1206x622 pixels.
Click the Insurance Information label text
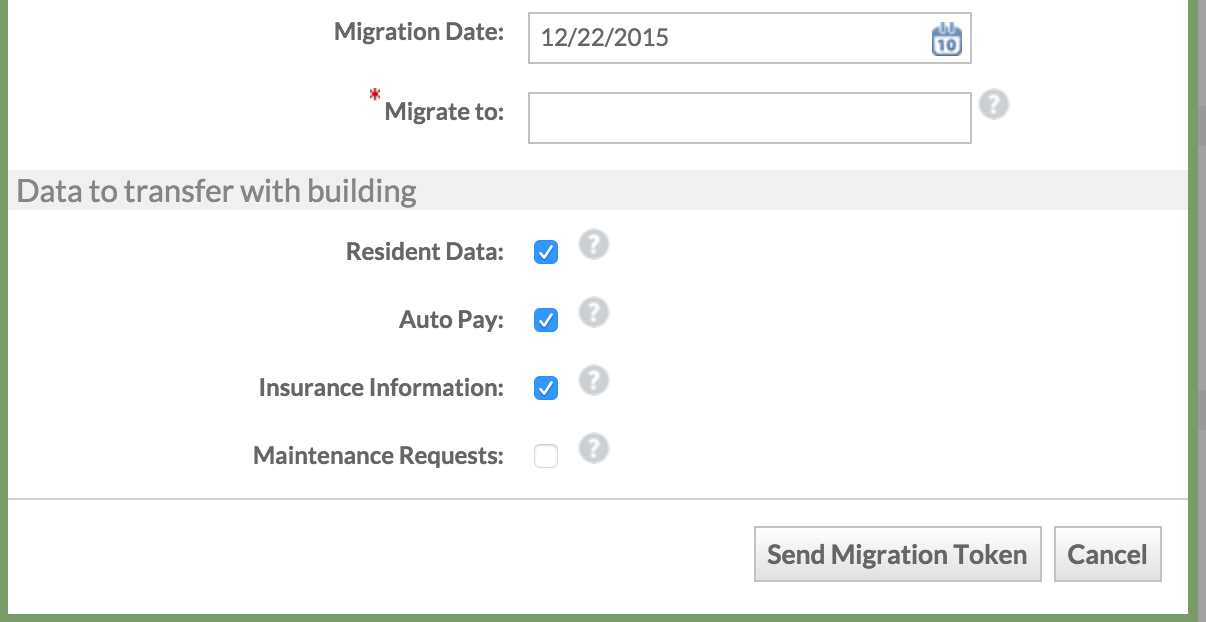pos(380,388)
